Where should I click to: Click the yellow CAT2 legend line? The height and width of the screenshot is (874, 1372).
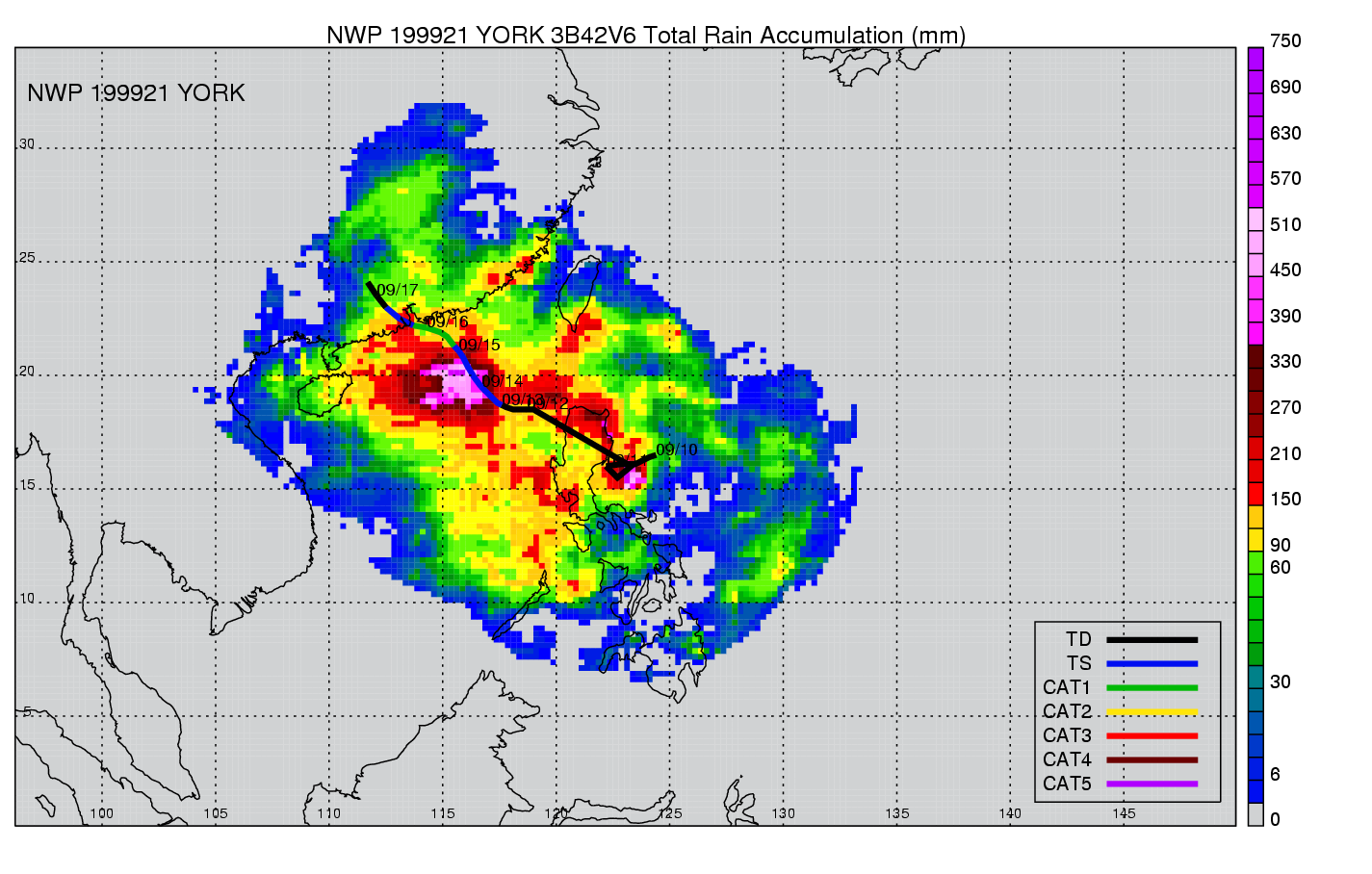tap(1152, 712)
